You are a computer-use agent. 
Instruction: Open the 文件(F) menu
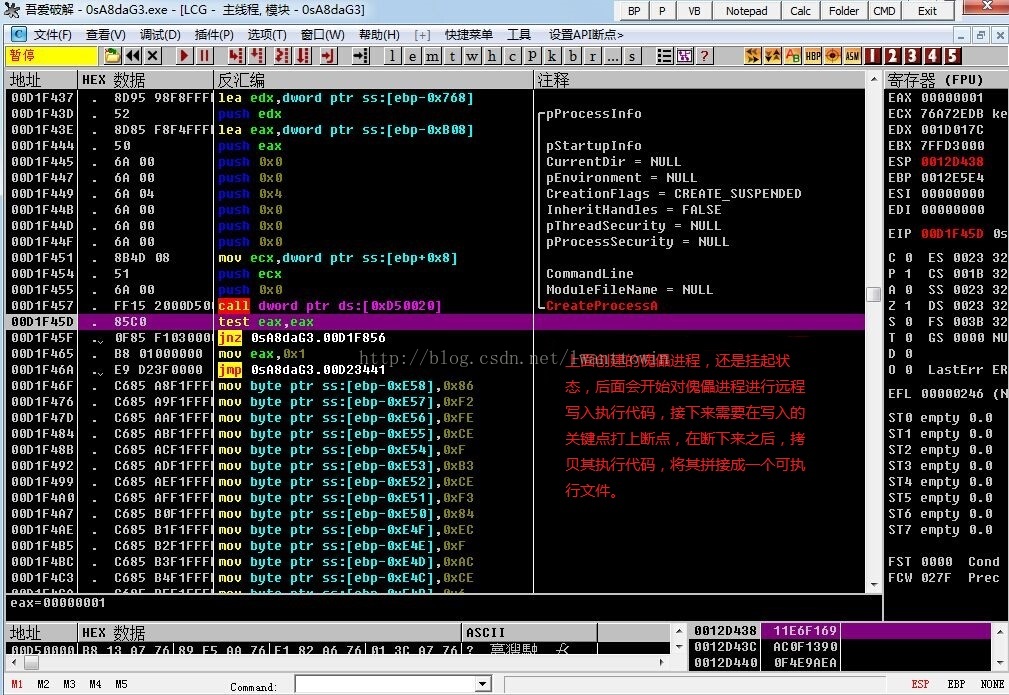pos(53,34)
